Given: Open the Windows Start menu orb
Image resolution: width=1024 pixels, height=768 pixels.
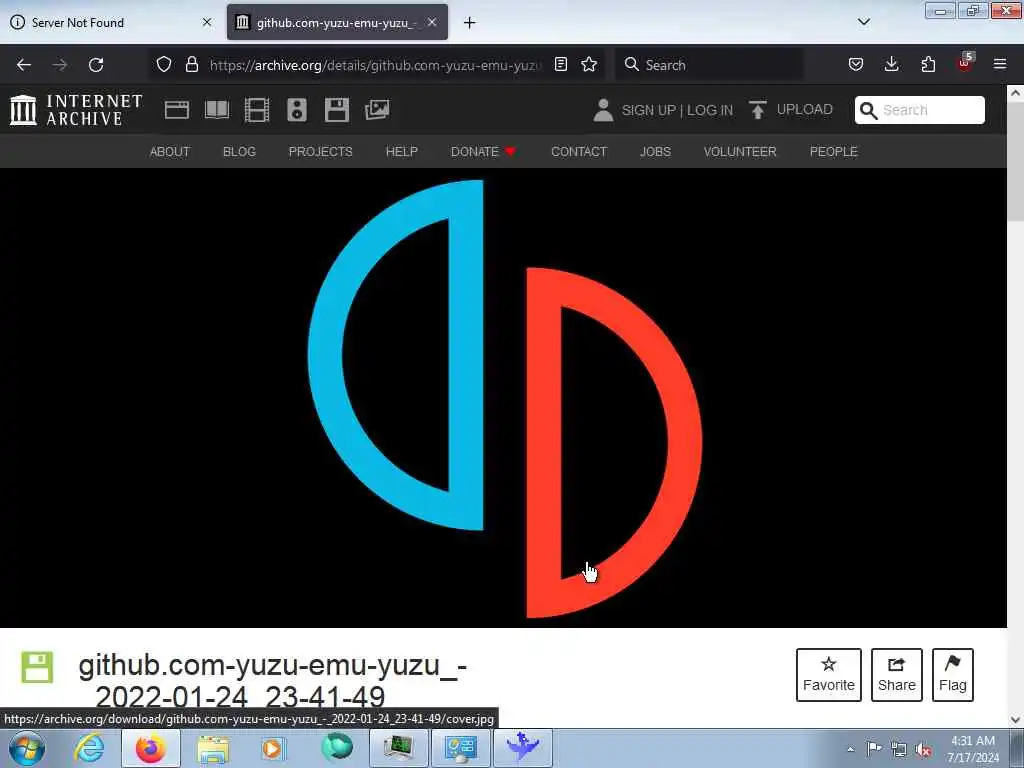Looking at the screenshot, I should 27,748.
